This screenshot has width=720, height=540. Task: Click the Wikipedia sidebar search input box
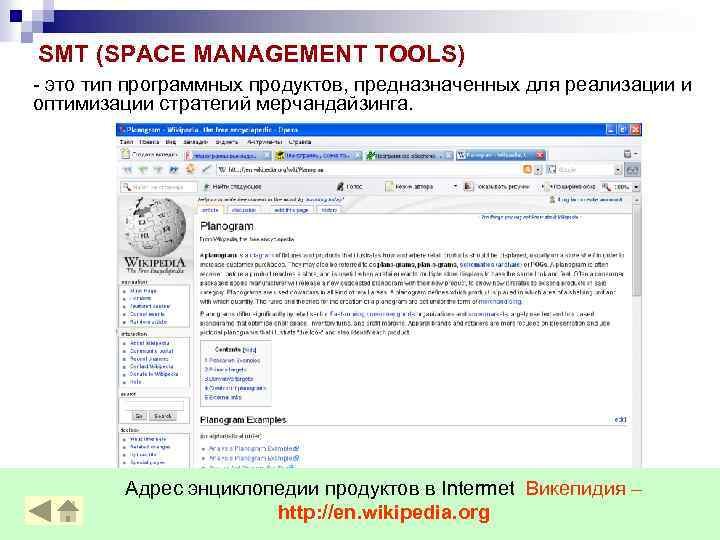click(x=154, y=405)
